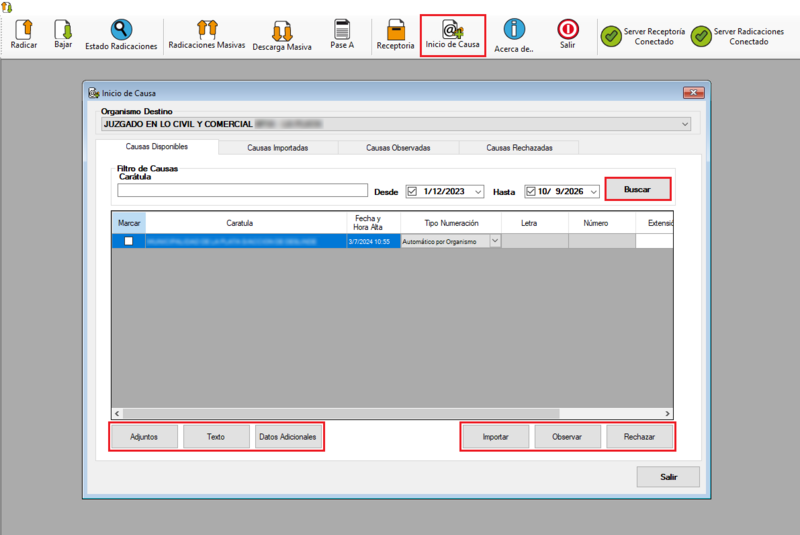Open the Acerca de info icon
Image resolution: width=800 pixels, height=535 pixels.
(x=514, y=29)
